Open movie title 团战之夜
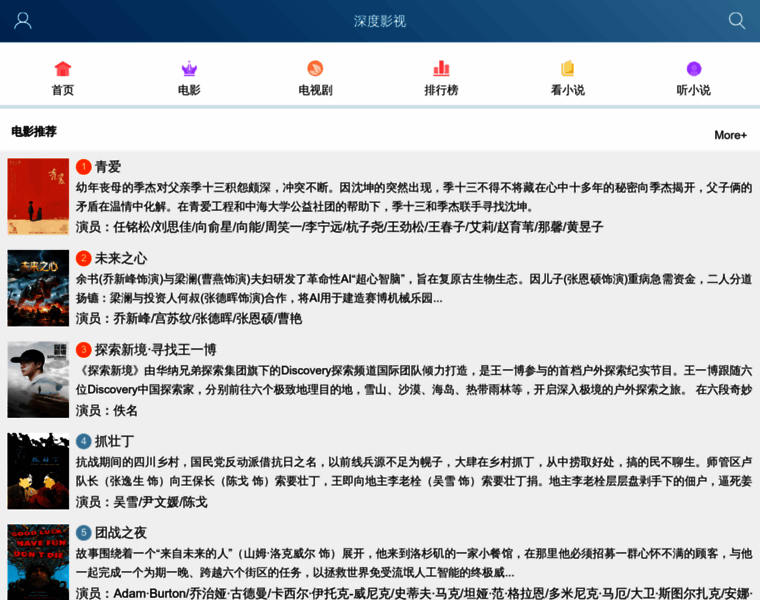Viewport: 760px width, 600px height. point(121,533)
